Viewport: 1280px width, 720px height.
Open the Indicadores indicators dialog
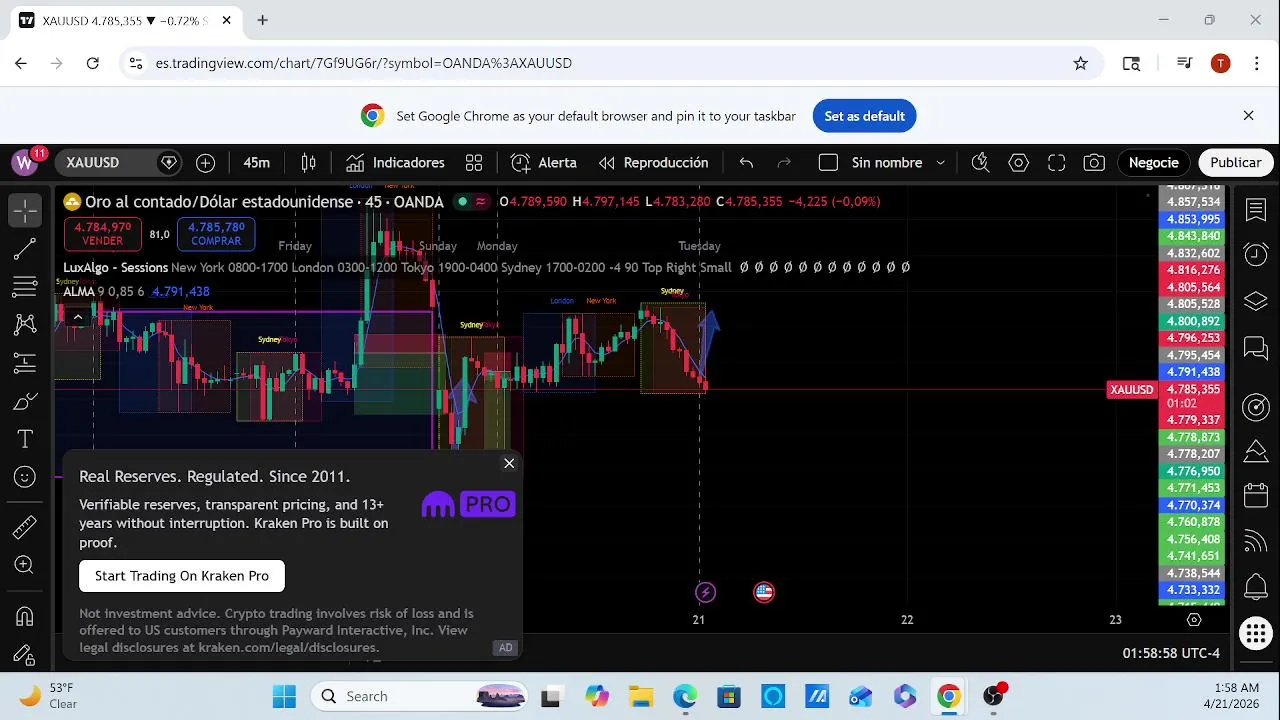(395, 162)
